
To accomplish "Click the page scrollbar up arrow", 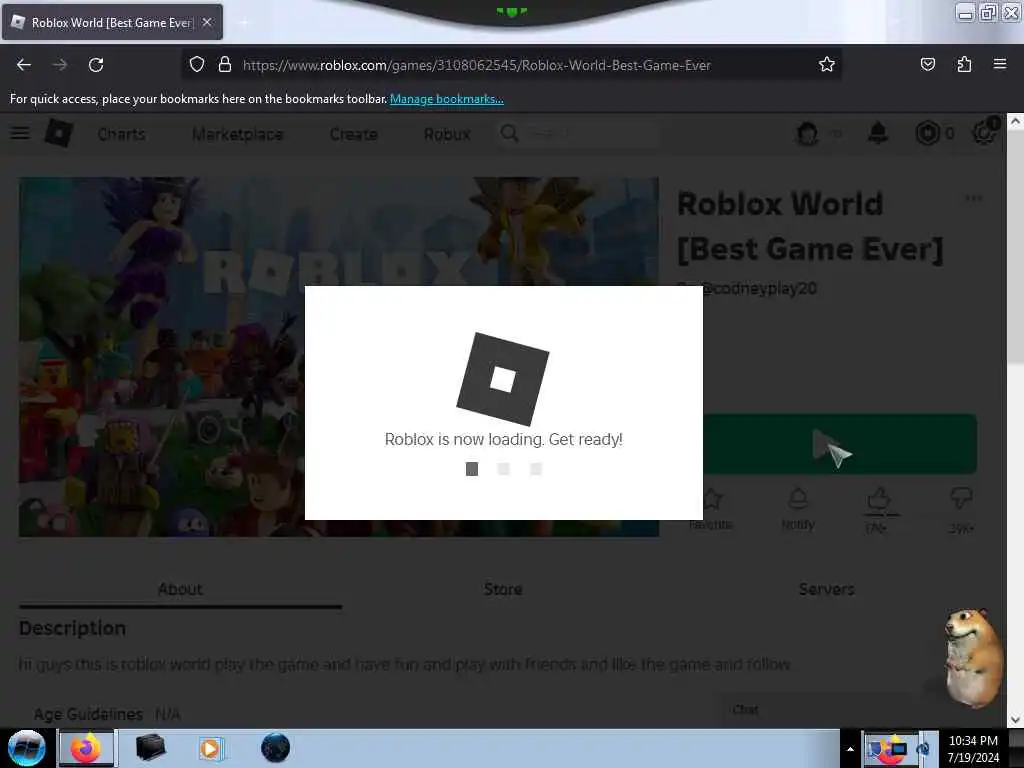I will (x=1015, y=121).
